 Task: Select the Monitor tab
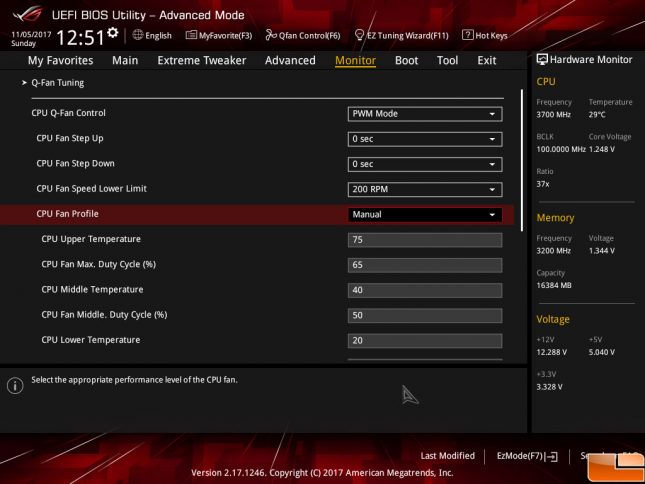(355, 60)
